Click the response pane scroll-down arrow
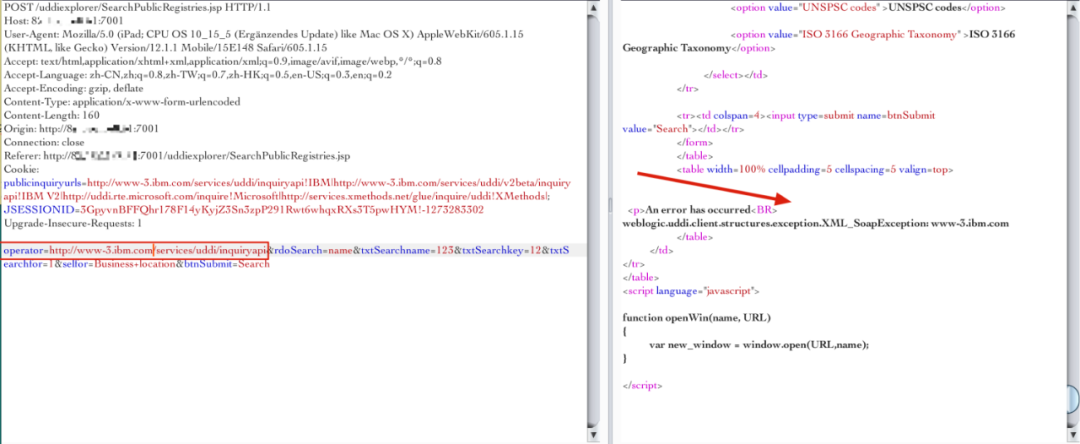 coord(1072,436)
